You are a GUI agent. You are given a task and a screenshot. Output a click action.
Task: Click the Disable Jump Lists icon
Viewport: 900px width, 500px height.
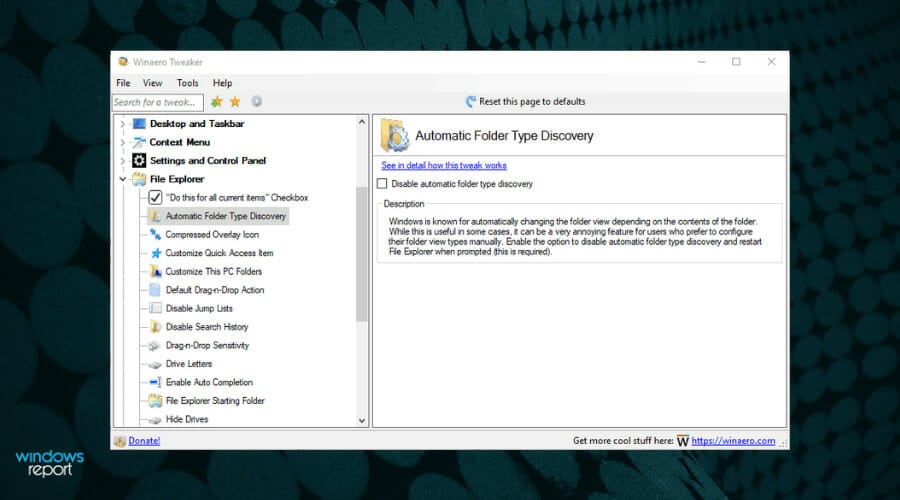(x=155, y=308)
